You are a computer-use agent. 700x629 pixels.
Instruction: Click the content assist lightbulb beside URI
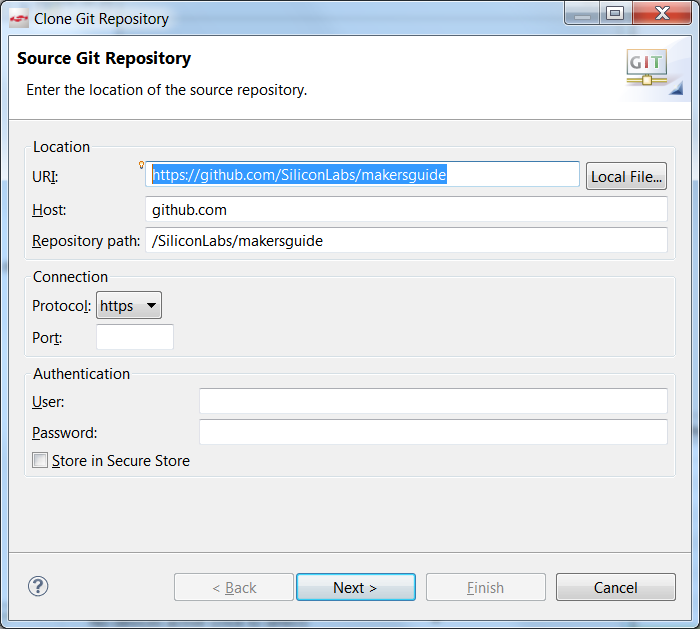coord(141,165)
